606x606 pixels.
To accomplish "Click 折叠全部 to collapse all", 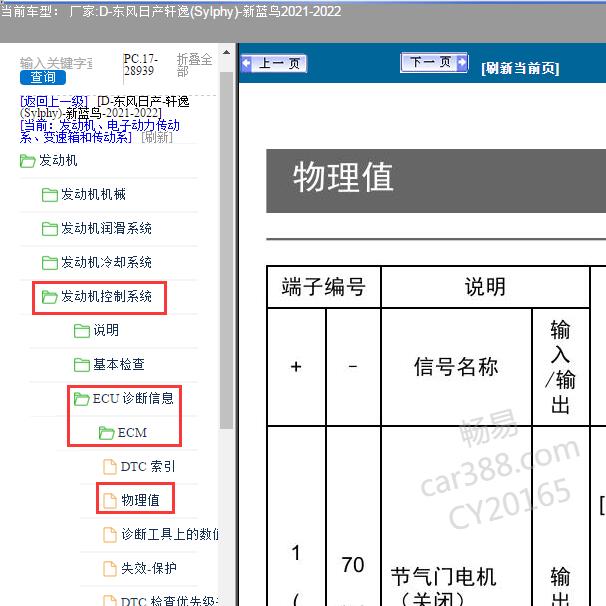I will (194, 65).
